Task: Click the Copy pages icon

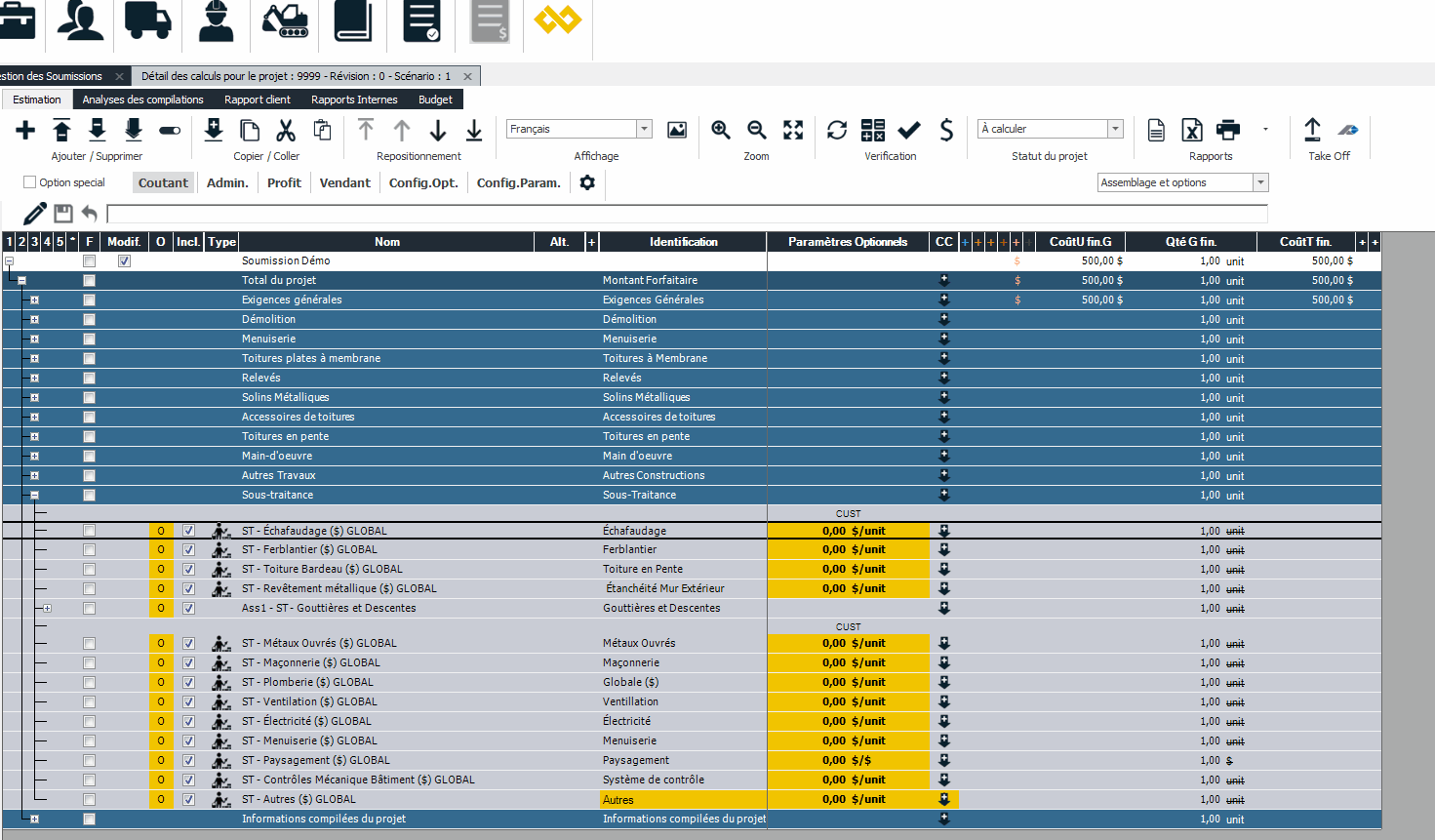Action: pyautogui.click(x=250, y=130)
